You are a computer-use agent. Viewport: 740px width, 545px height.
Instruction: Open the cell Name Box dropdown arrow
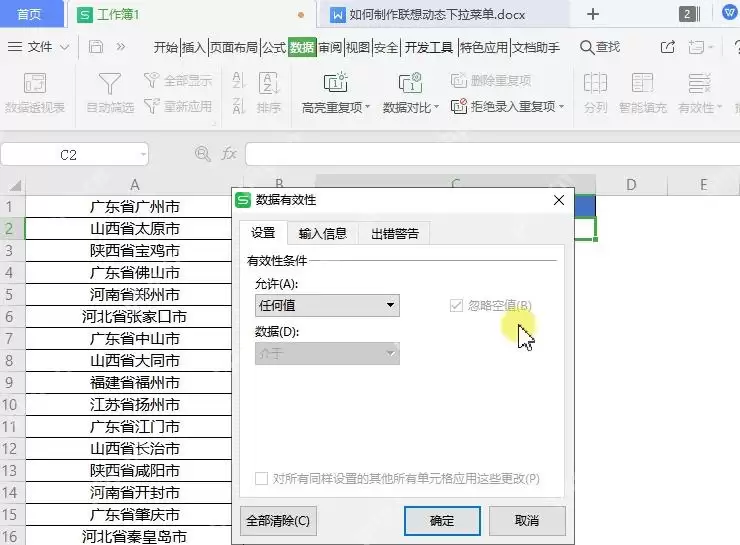click(143, 154)
